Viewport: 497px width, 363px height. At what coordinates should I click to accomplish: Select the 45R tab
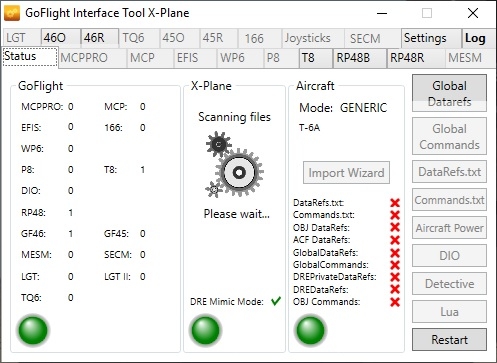[219, 38]
